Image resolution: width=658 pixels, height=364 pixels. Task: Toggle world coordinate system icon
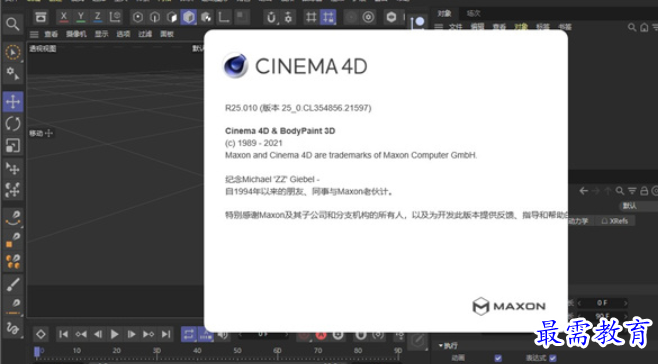pyautogui.click(x=115, y=17)
